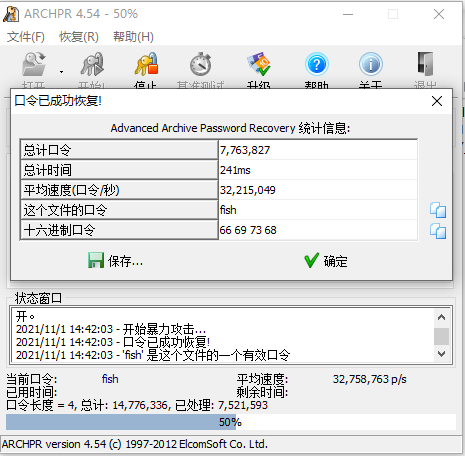Screen dimensions: 465x456
Task: Click the Stop attack icon with lock
Action: tap(146, 64)
